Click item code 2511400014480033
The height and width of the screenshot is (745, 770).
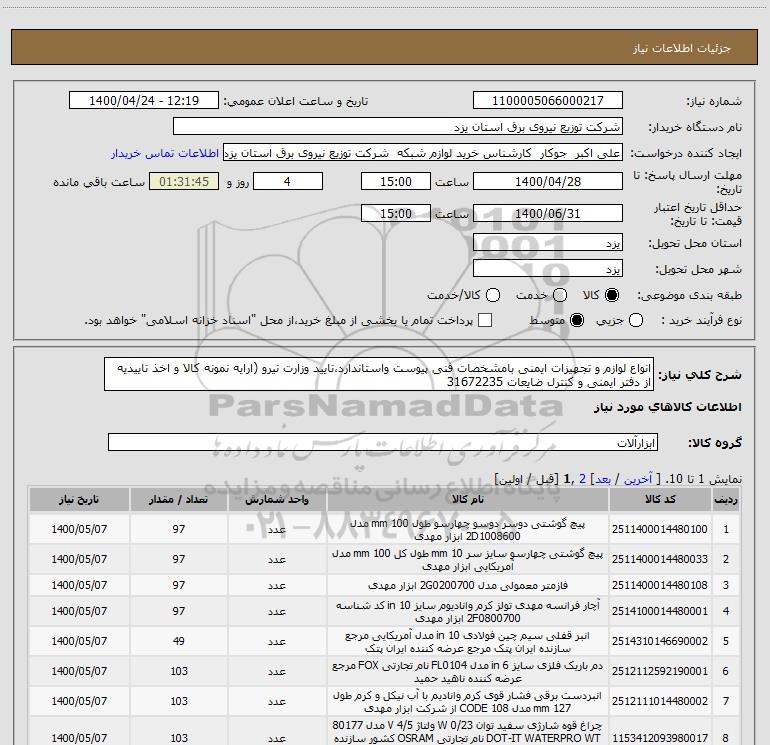(660, 559)
